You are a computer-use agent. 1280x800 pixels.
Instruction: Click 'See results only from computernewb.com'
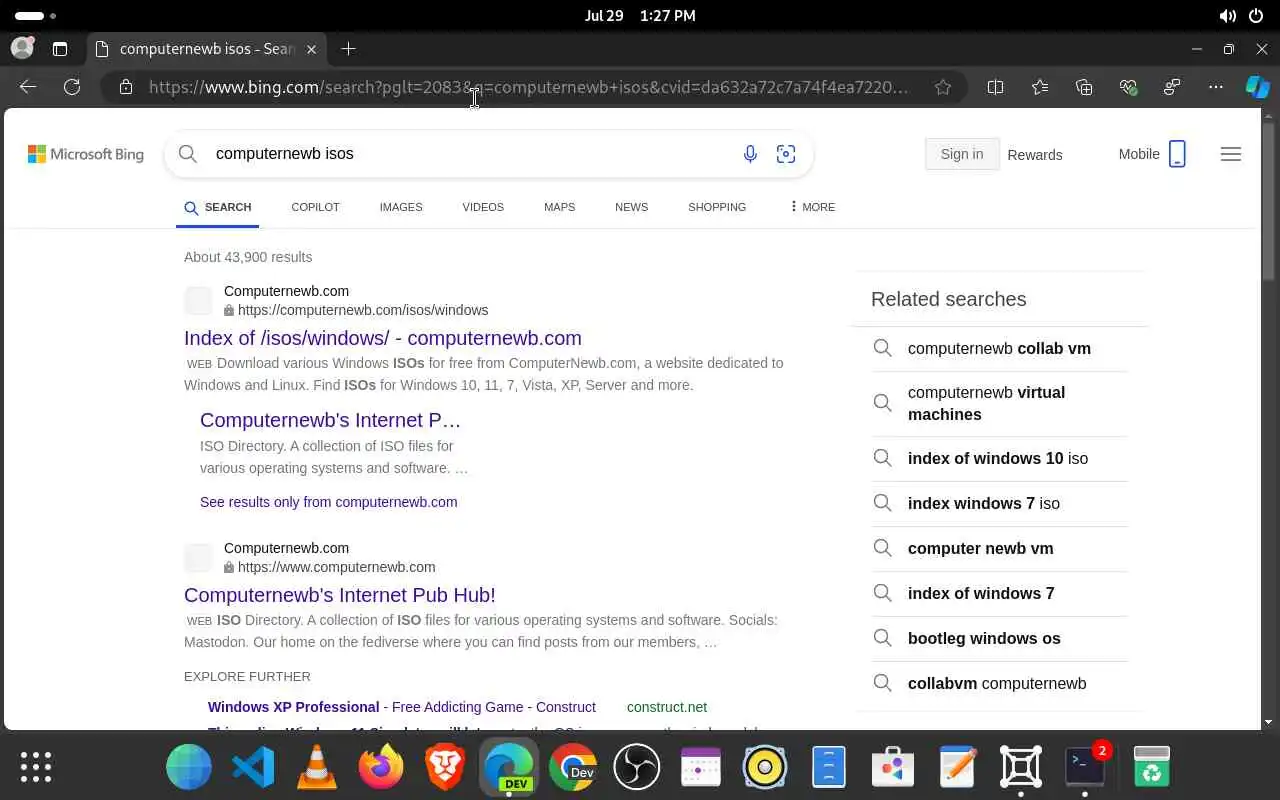pyautogui.click(x=328, y=502)
